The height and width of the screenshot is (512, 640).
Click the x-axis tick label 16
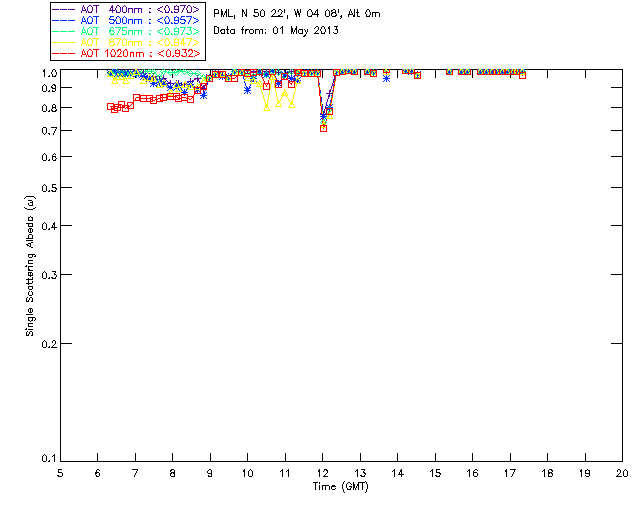point(473,473)
